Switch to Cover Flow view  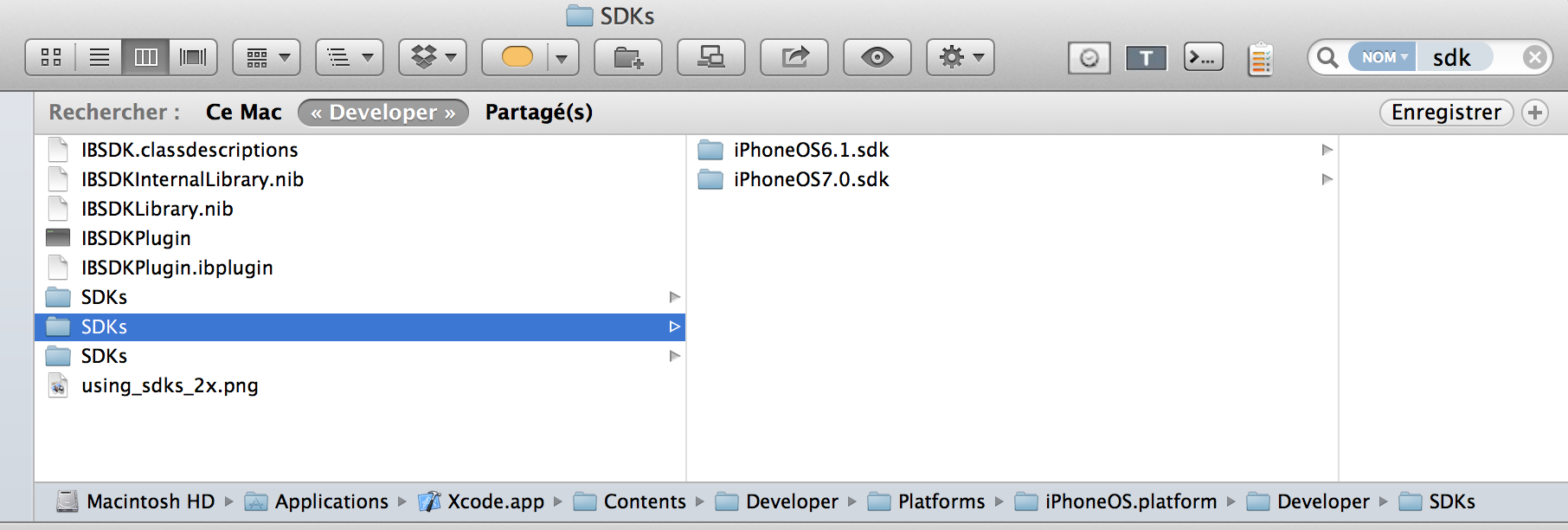pyautogui.click(x=193, y=57)
